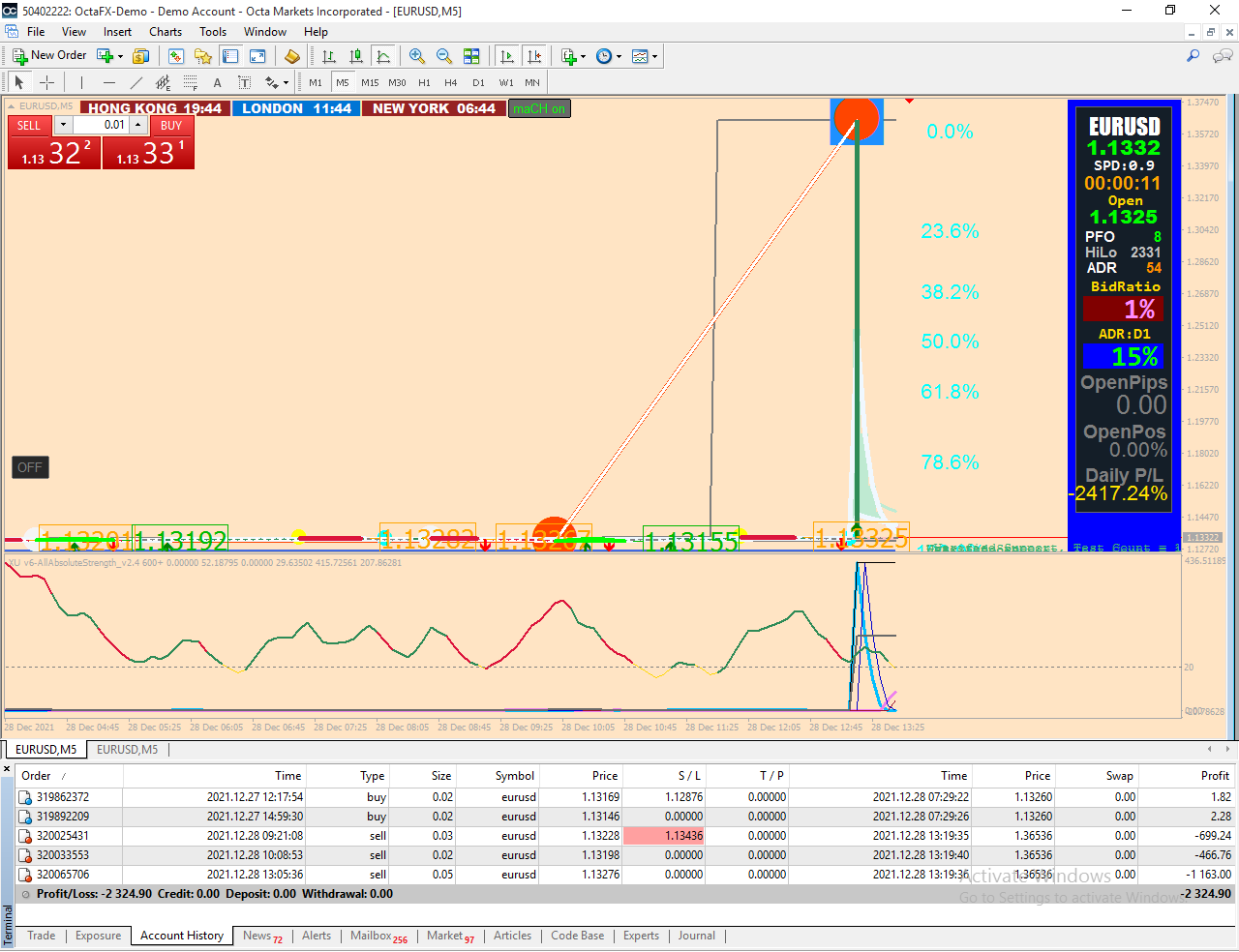Toggle the maCH on indicator button
This screenshot has height=952, width=1239.
(539, 108)
